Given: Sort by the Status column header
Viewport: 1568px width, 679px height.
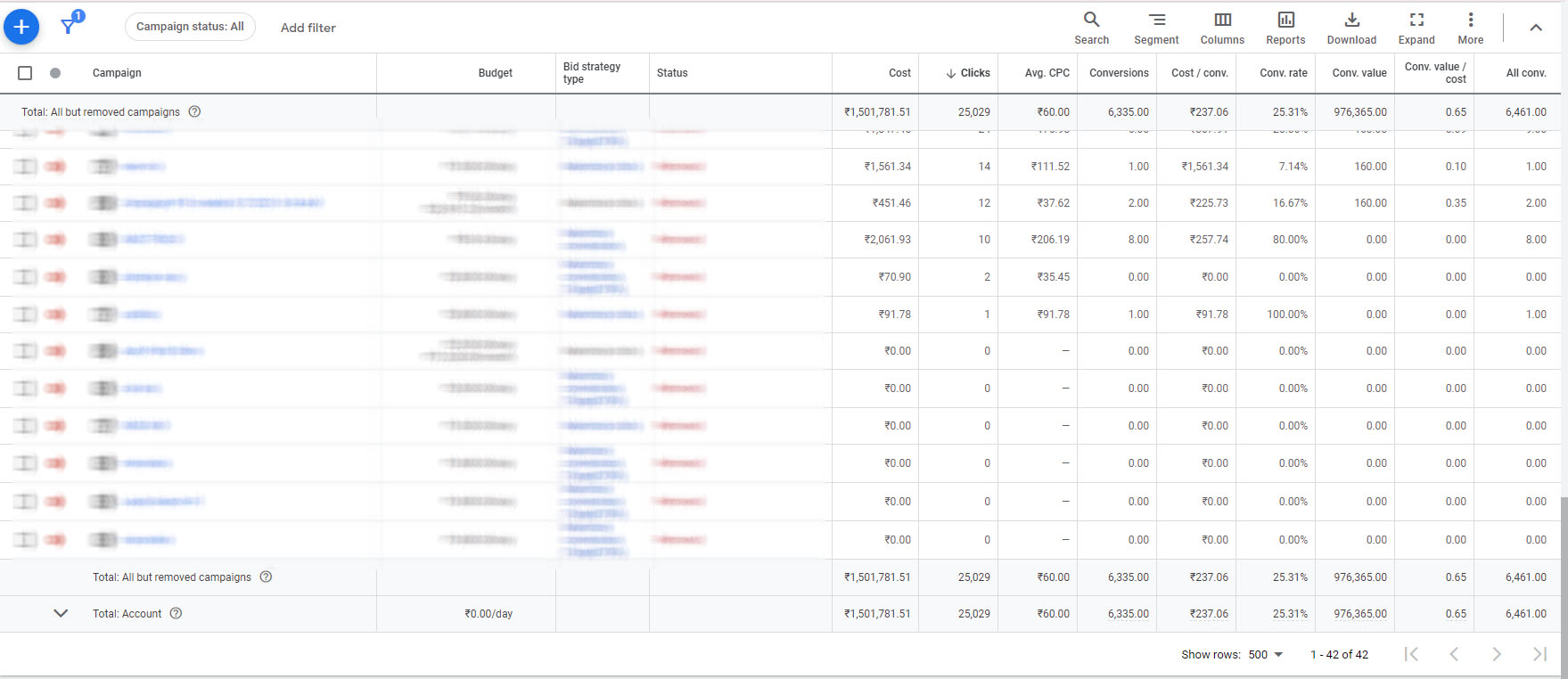Looking at the screenshot, I should click(x=672, y=73).
